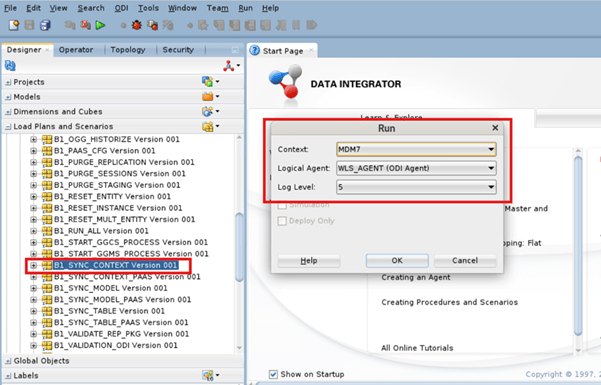Expand the Labels section
The height and width of the screenshot is (385, 601).
coord(8,376)
